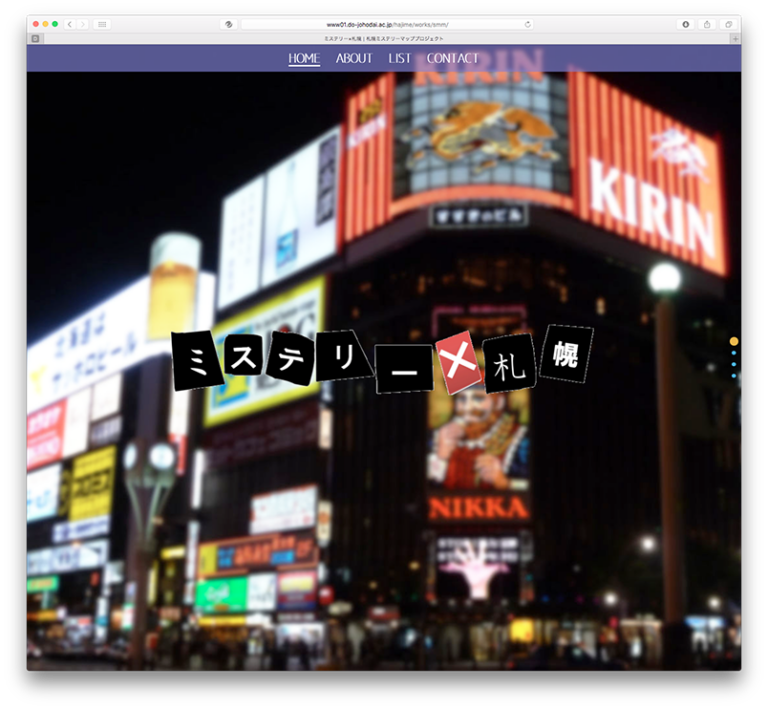Screen dimensions: 768x709
Task: Click the pinned tab icon in tab bar
Action: pos(35,39)
